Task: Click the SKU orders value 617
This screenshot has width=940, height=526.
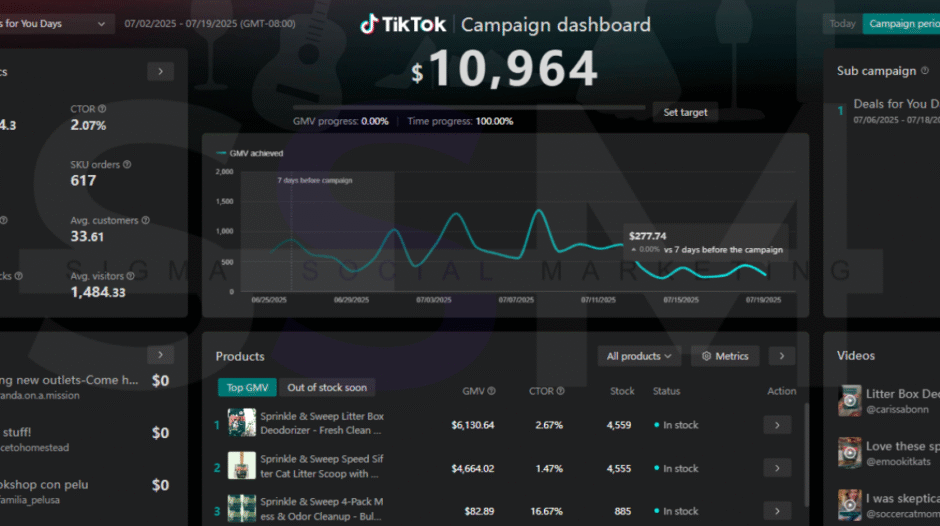Action: point(83,181)
